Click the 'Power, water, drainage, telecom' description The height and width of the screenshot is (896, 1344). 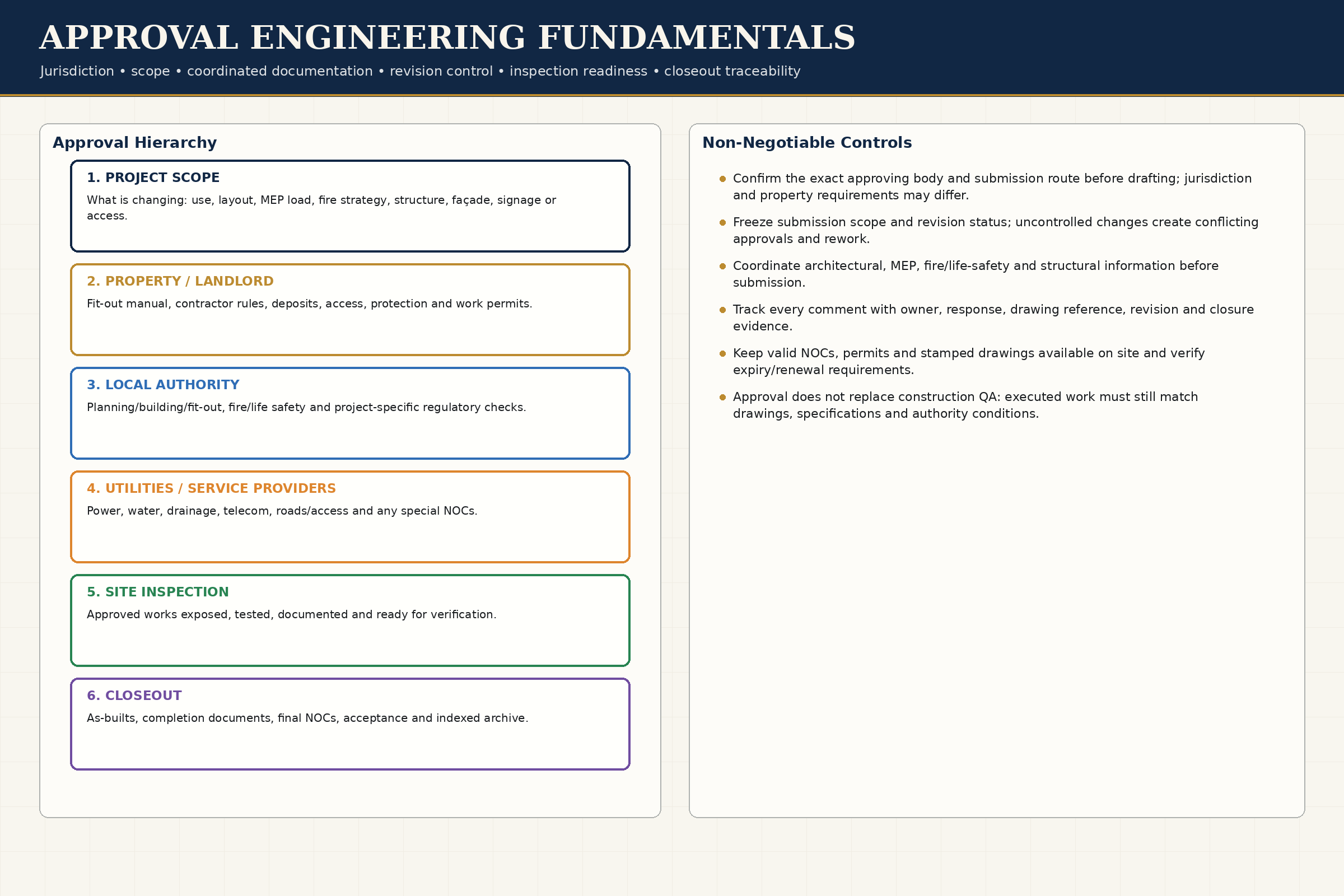pos(282,511)
